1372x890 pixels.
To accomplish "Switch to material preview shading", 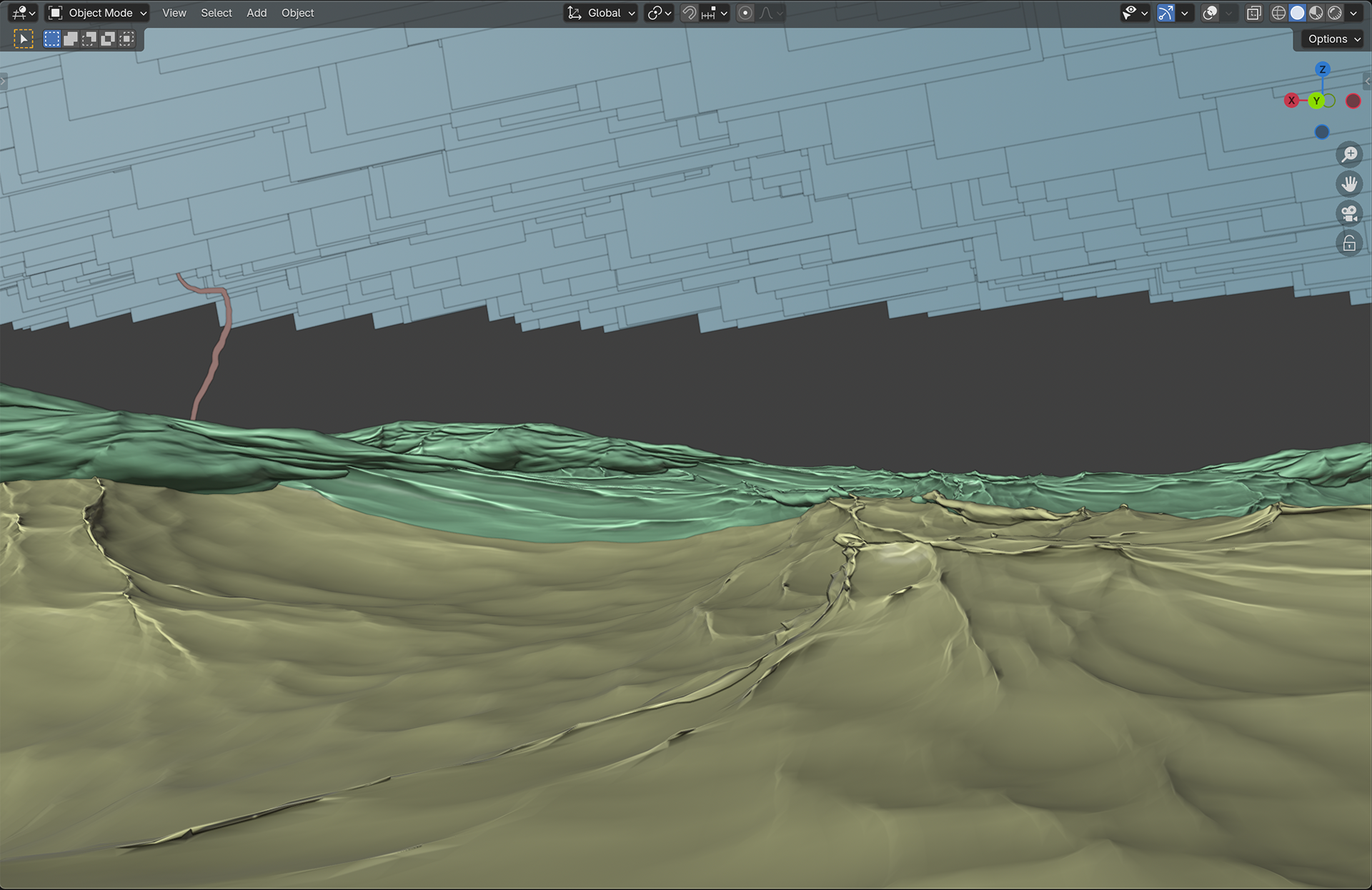I will 1316,13.
